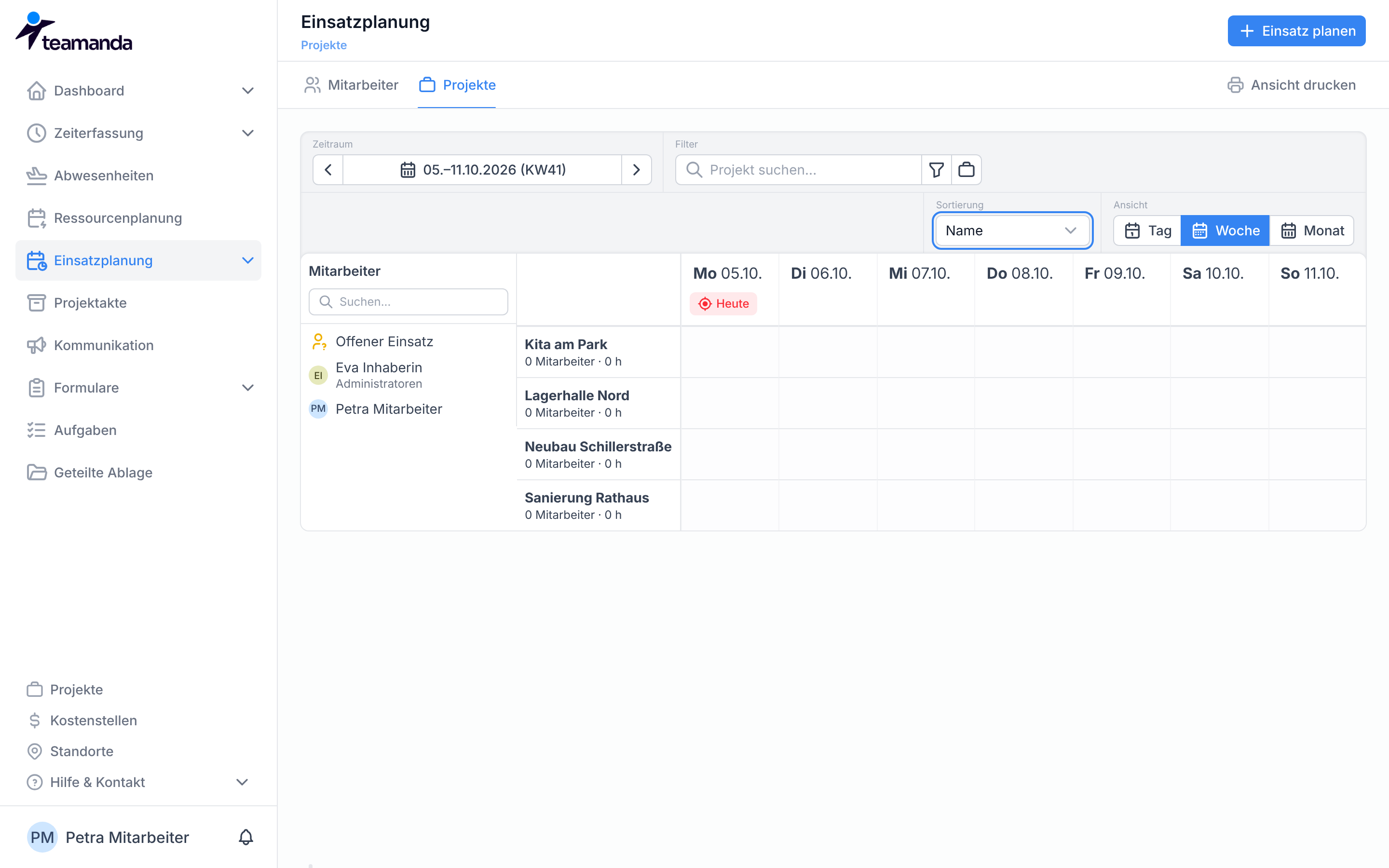The height and width of the screenshot is (868, 1389).
Task: Expand the Zeiterfassung menu chevron
Action: 247,133
